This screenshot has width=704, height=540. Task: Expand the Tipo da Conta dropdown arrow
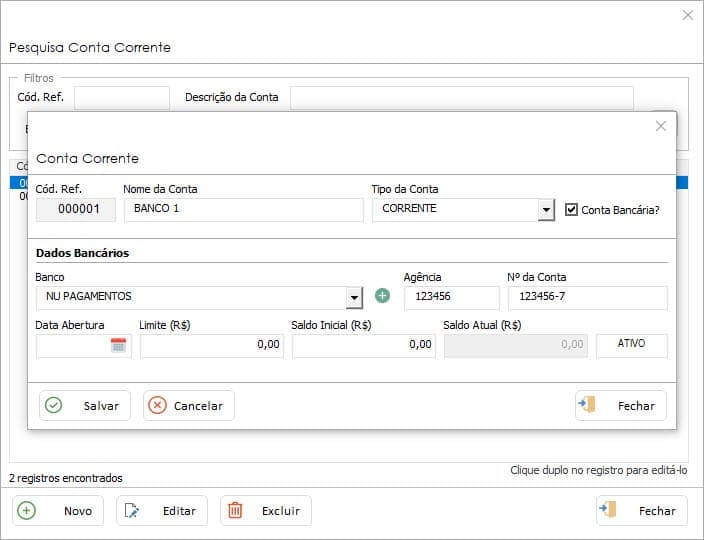point(545,210)
